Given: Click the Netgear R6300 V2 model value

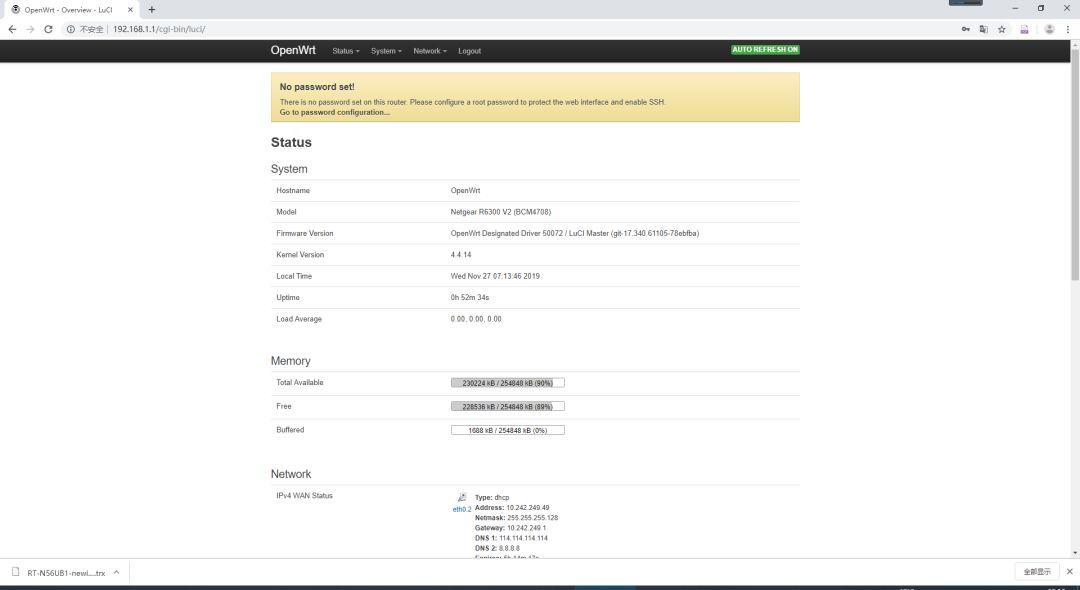Looking at the screenshot, I should coord(501,212).
